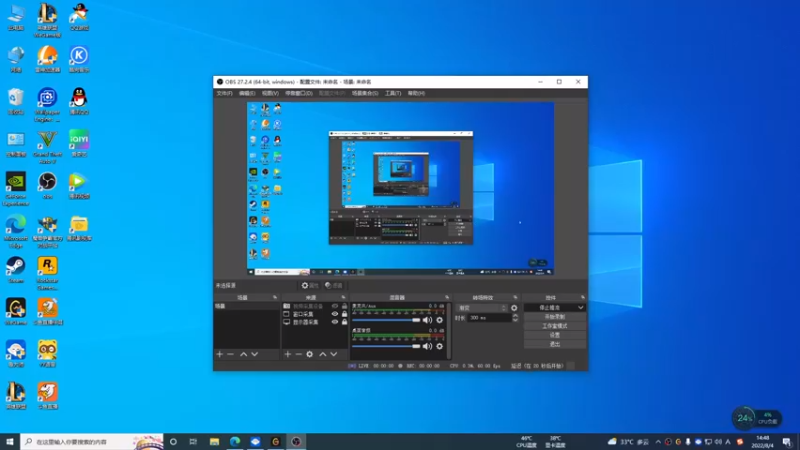
Task: Open the OBS shortcut on the desktop
Action: click(47, 185)
